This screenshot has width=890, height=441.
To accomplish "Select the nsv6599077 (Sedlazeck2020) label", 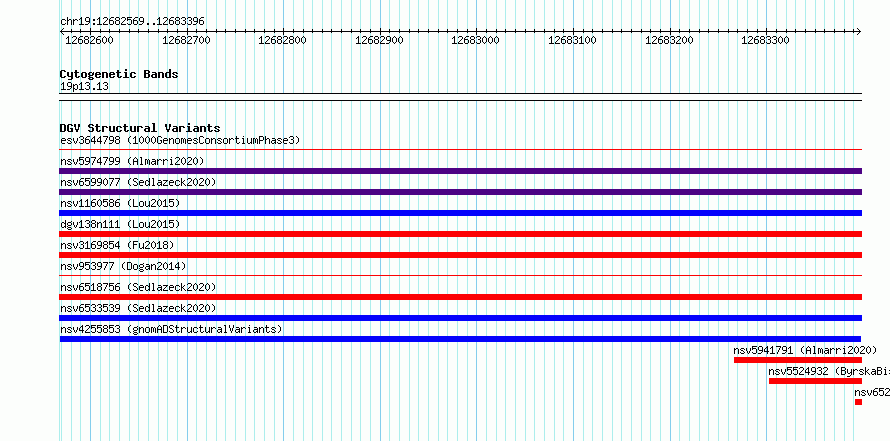I will pos(138,182).
